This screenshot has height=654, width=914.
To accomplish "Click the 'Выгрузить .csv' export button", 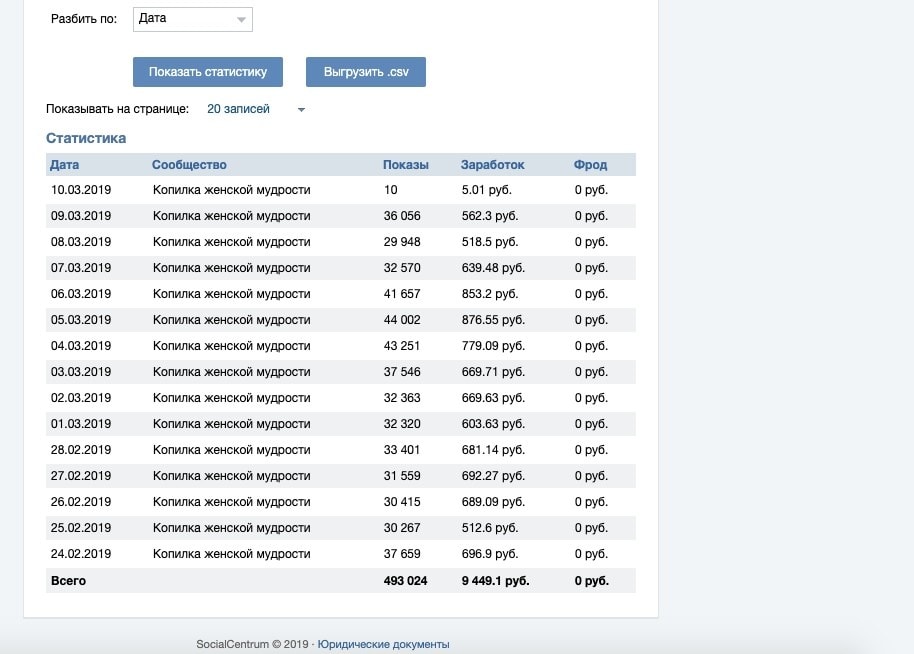I will [366, 72].
